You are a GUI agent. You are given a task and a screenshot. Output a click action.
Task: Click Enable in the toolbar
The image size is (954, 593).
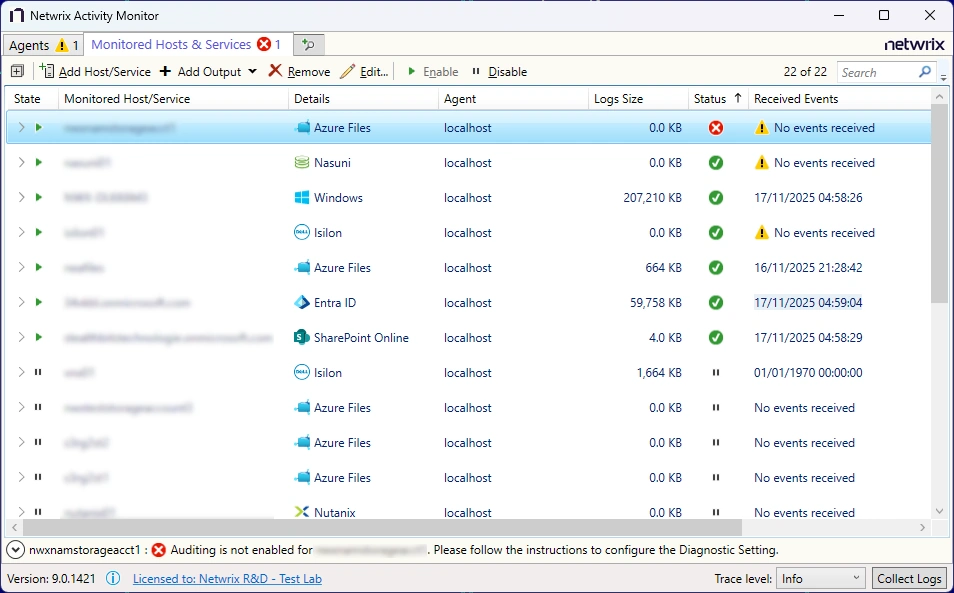click(432, 72)
